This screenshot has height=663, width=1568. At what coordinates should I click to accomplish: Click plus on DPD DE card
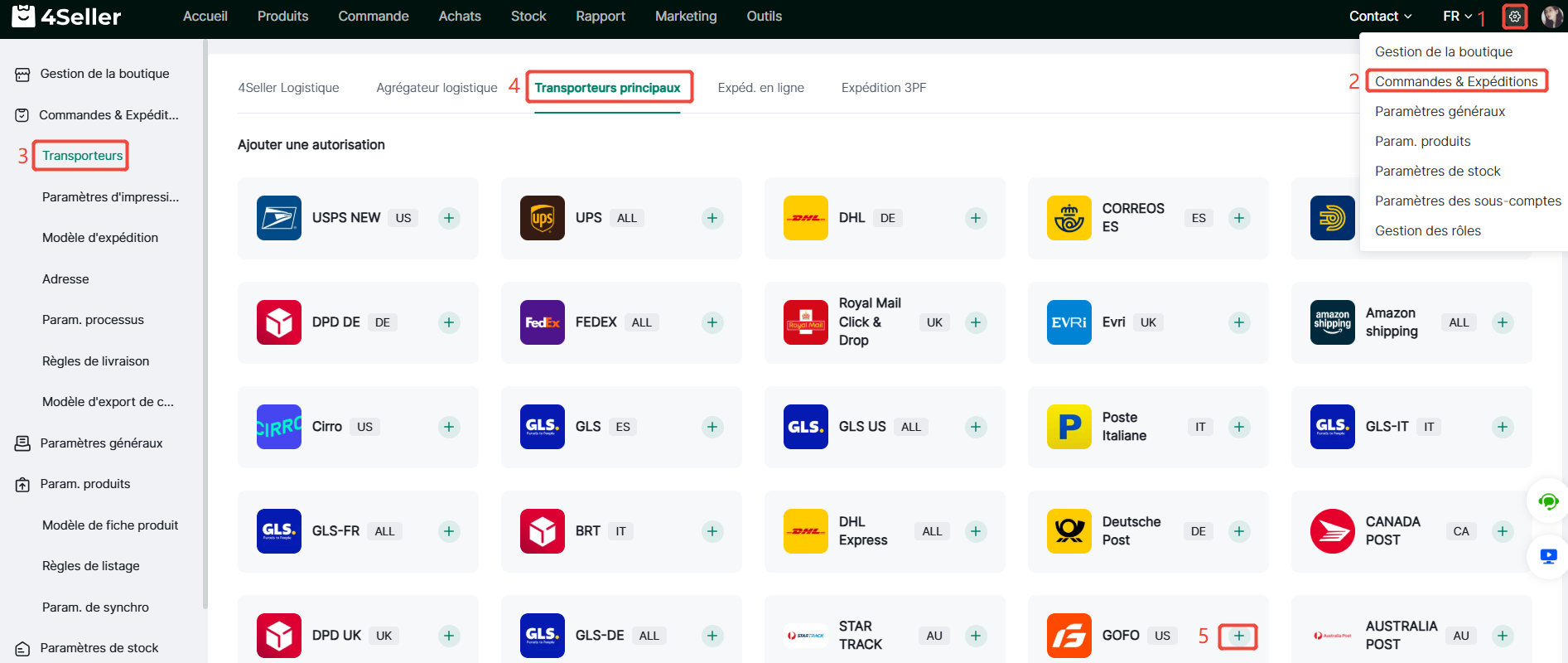tap(449, 322)
